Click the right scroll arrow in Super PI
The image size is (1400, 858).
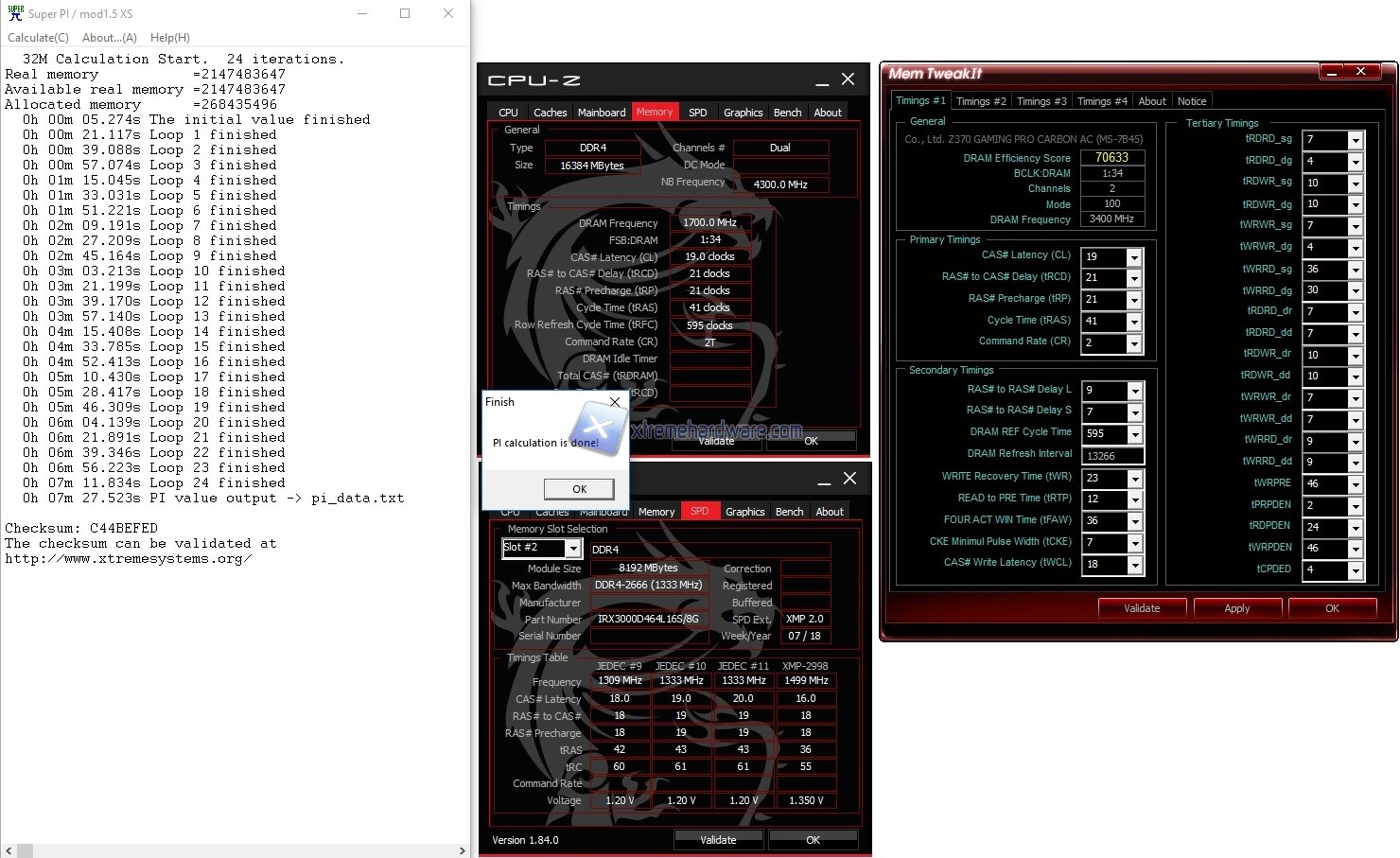[463, 850]
